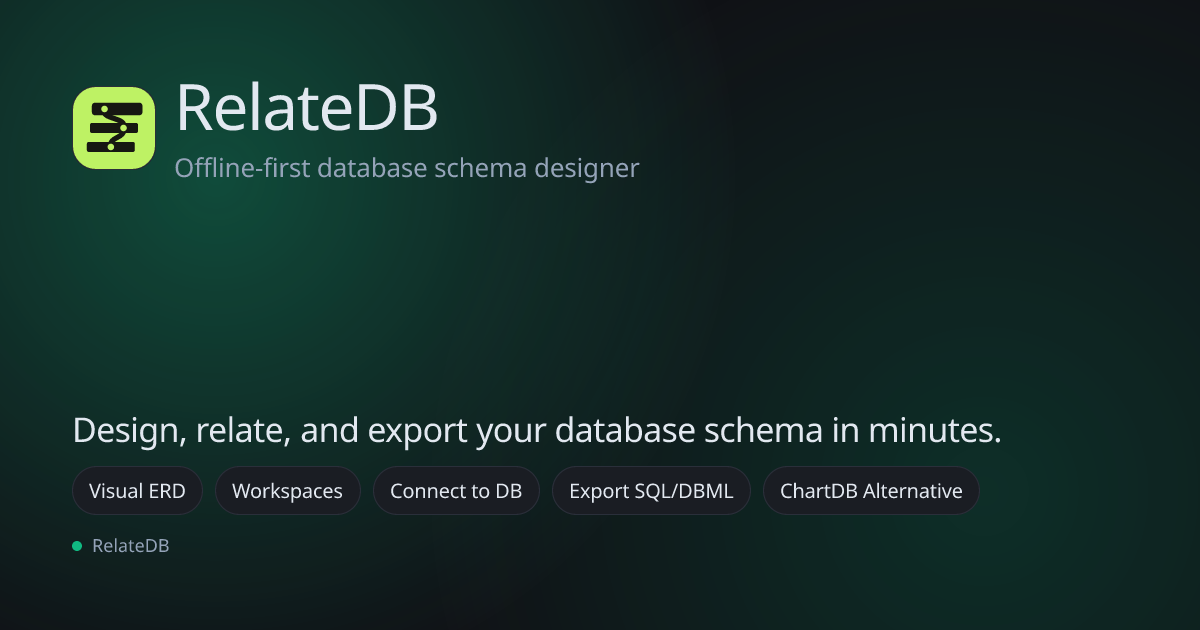Viewport: 1200px width, 630px height.
Task: Click the green status dot beside RelateDB
Action: (77, 546)
